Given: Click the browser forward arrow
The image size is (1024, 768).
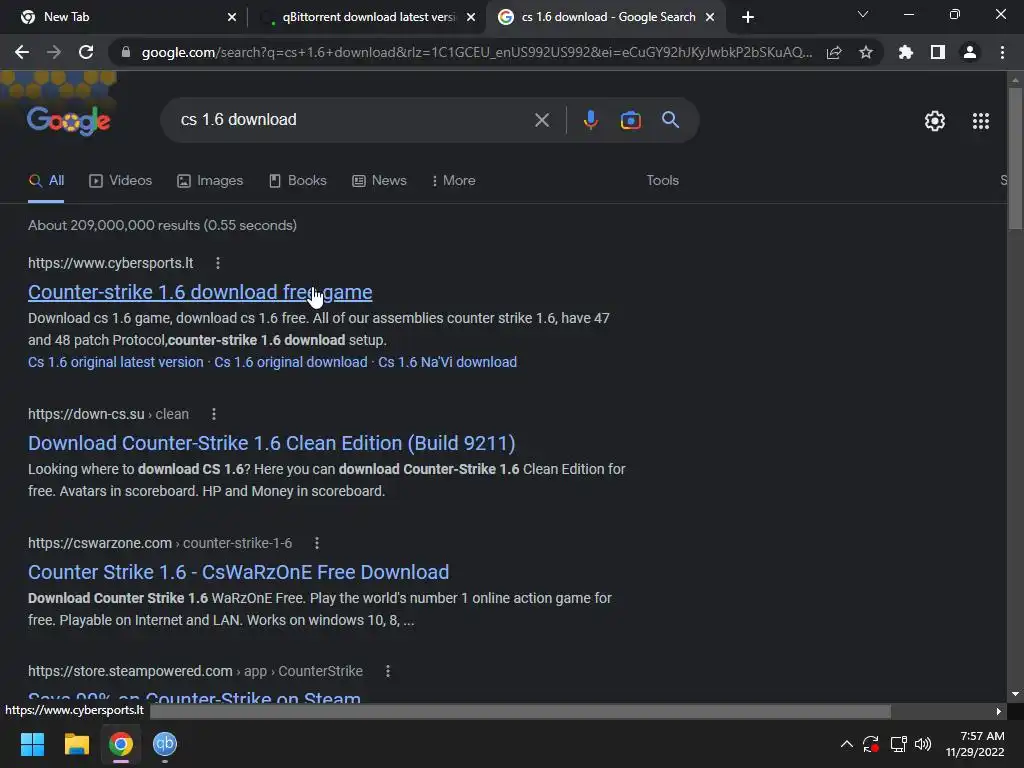Looking at the screenshot, I should pos(54,52).
